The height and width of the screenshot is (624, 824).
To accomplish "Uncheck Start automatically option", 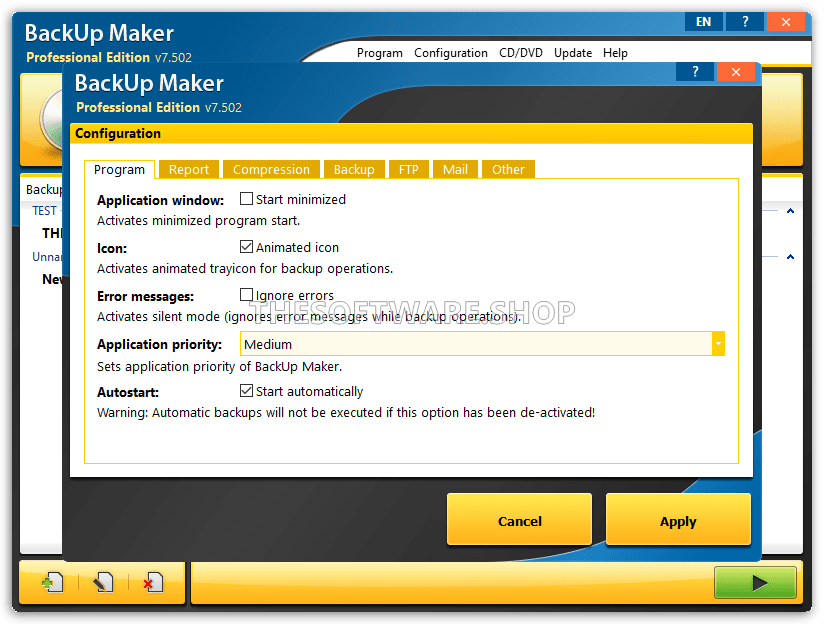I will (246, 391).
